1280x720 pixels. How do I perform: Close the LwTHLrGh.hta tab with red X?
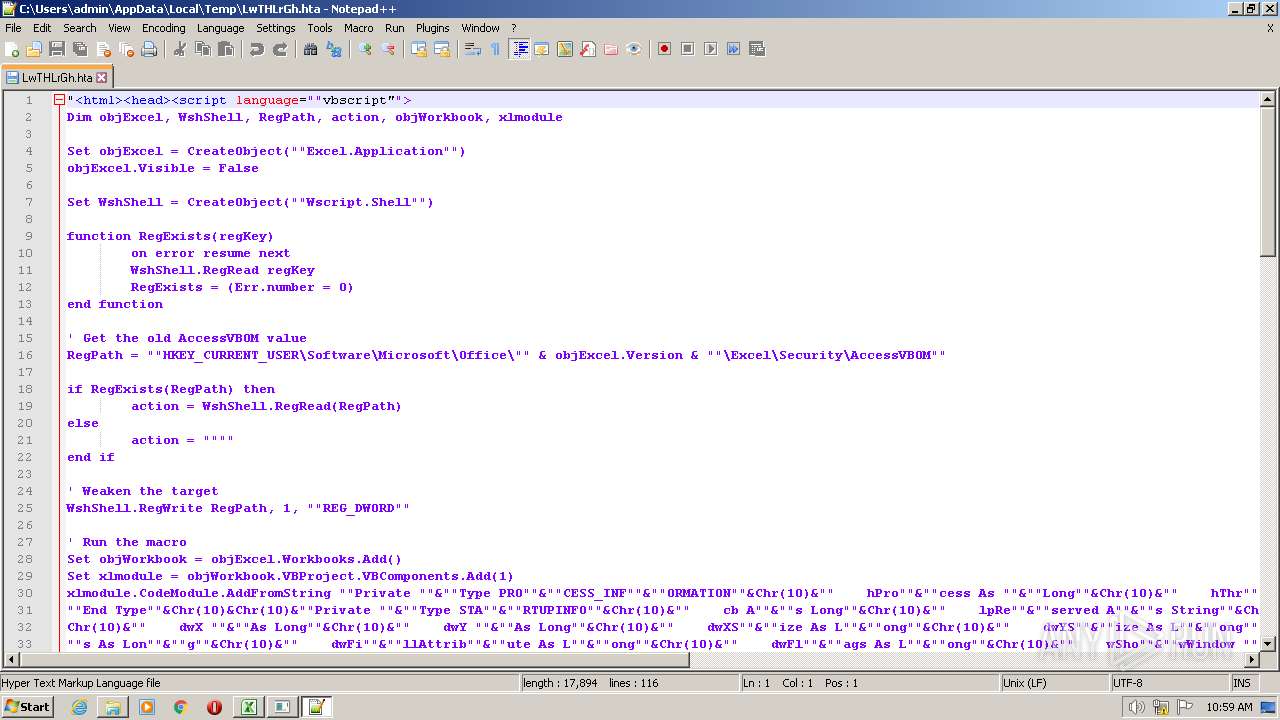(x=102, y=77)
